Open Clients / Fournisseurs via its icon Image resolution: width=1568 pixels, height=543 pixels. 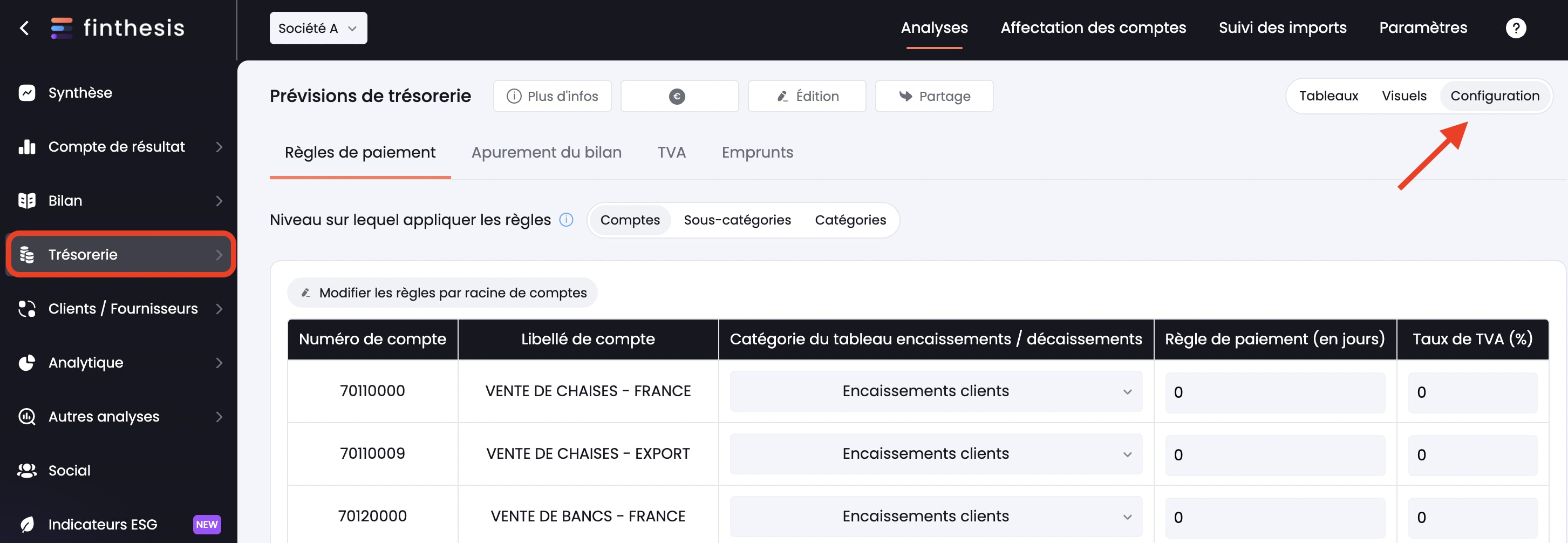click(27, 309)
